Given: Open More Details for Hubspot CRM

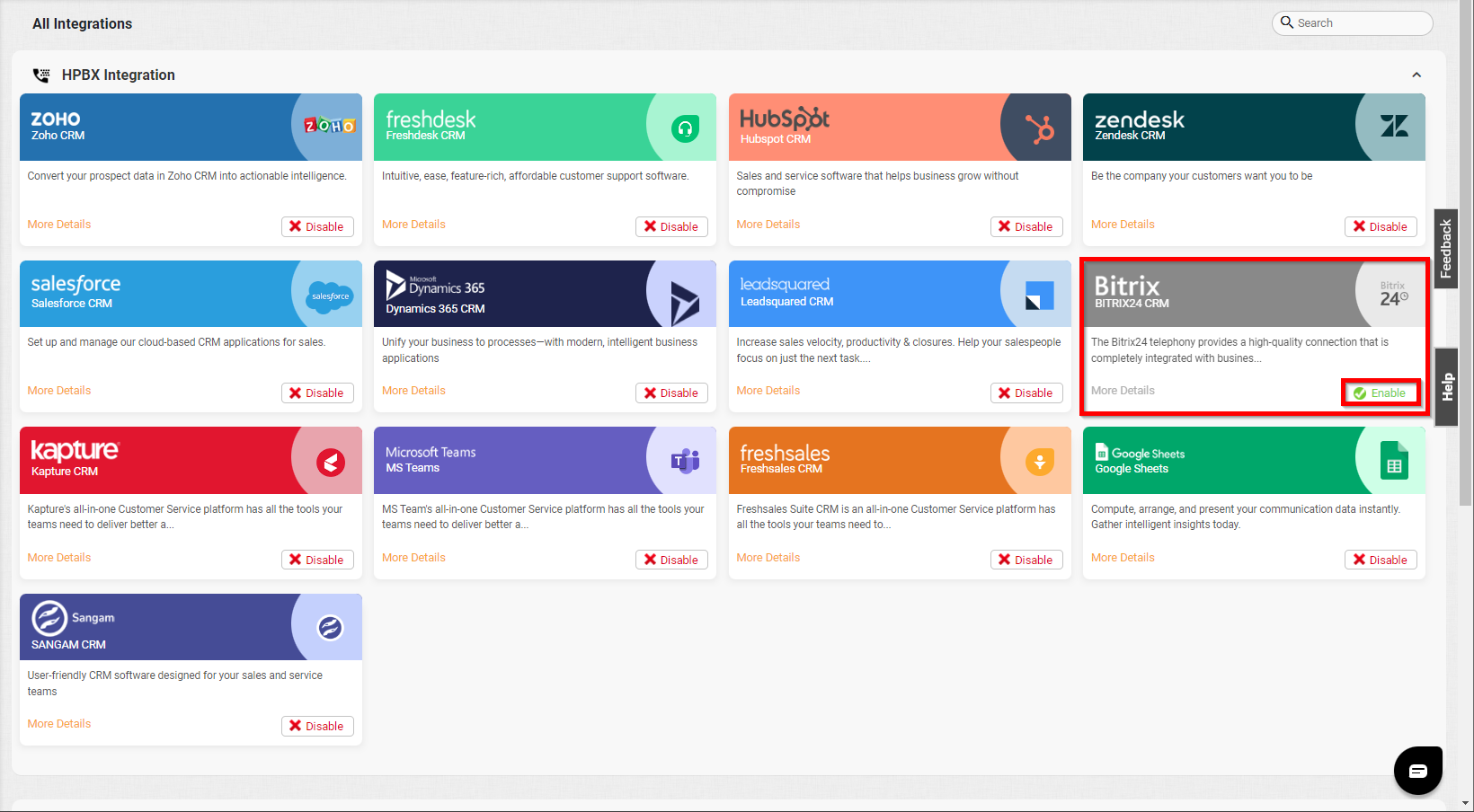Looking at the screenshot, I should pyautogui.click(x=768, y=225).
